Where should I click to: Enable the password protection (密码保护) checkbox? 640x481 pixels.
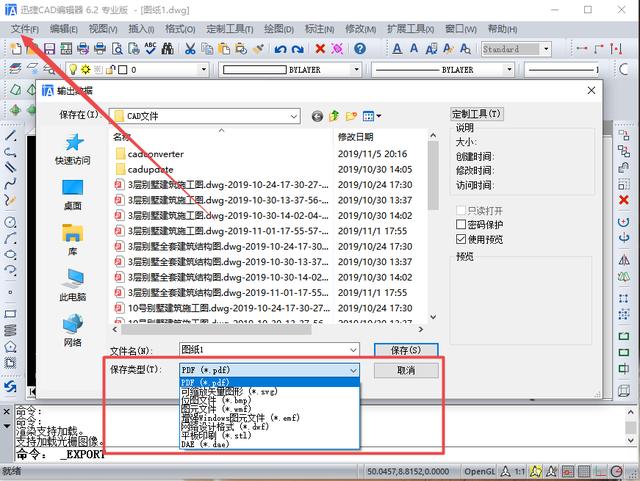pyautogui.click(x=461, y=225)
